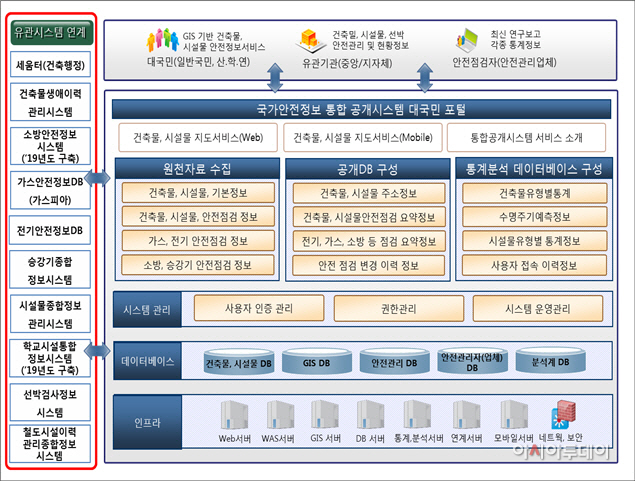Select 선박검사정보 시스템 box
The width and height of the screenshot is (635, 481).
[50, 402]
